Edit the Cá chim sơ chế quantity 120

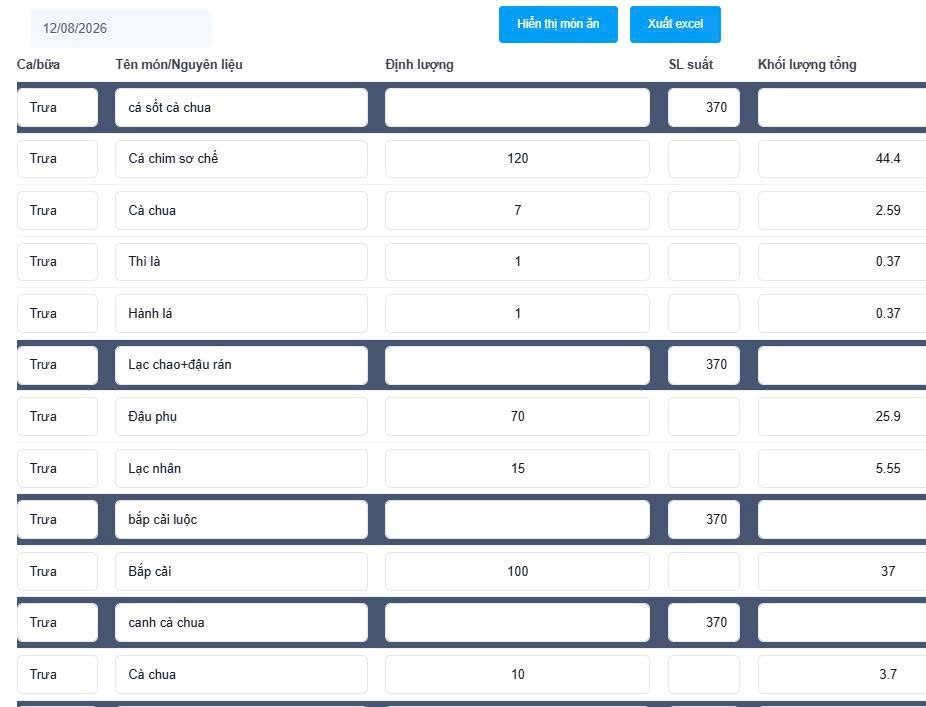(517, 158)
